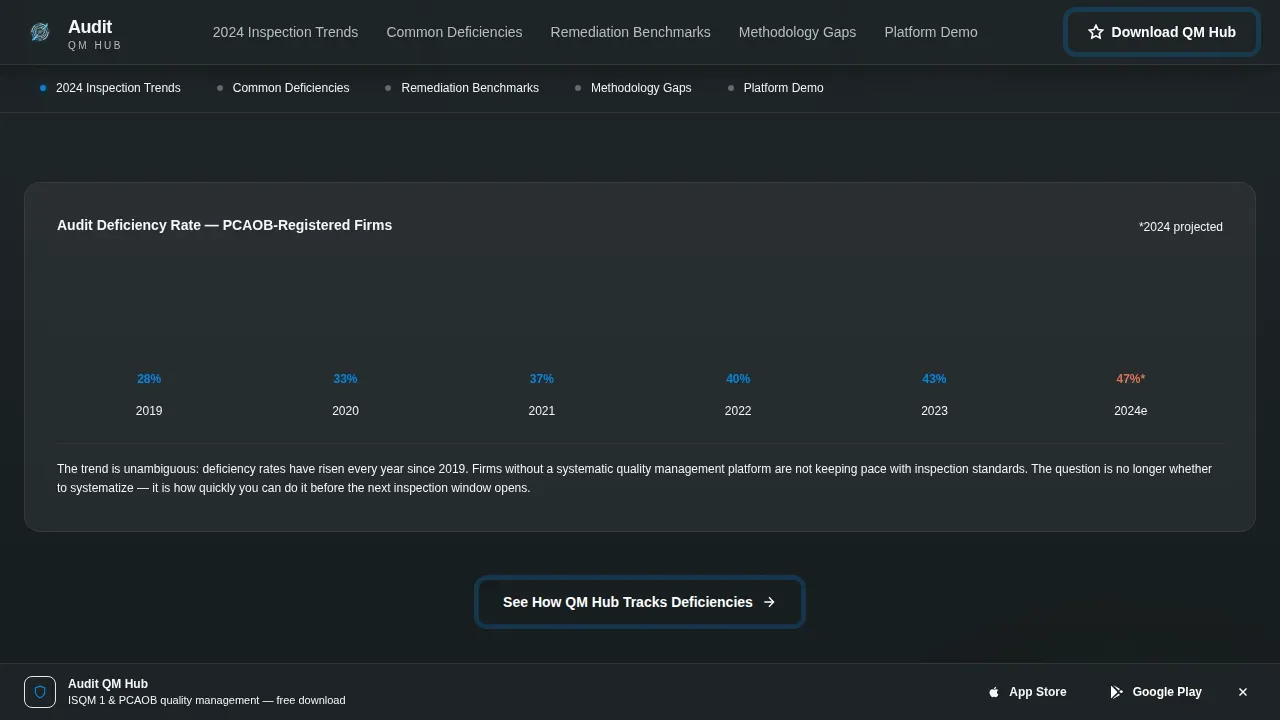Screen dimensions: 1280x720
Task: Click the Apple icon beside App Store
Action: pos(994,692)
